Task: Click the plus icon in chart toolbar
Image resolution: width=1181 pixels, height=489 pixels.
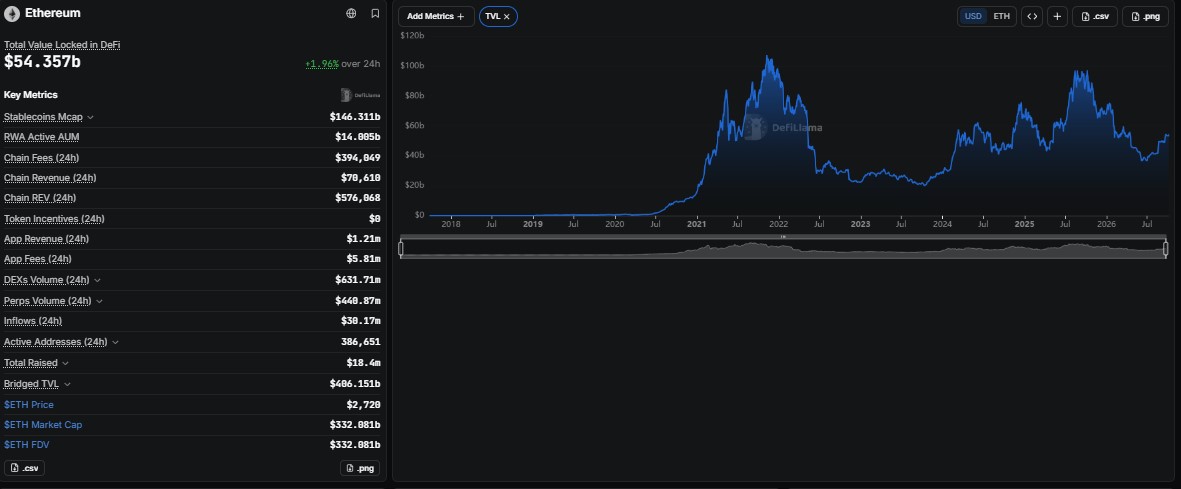Action: (x=1057, y=17)
